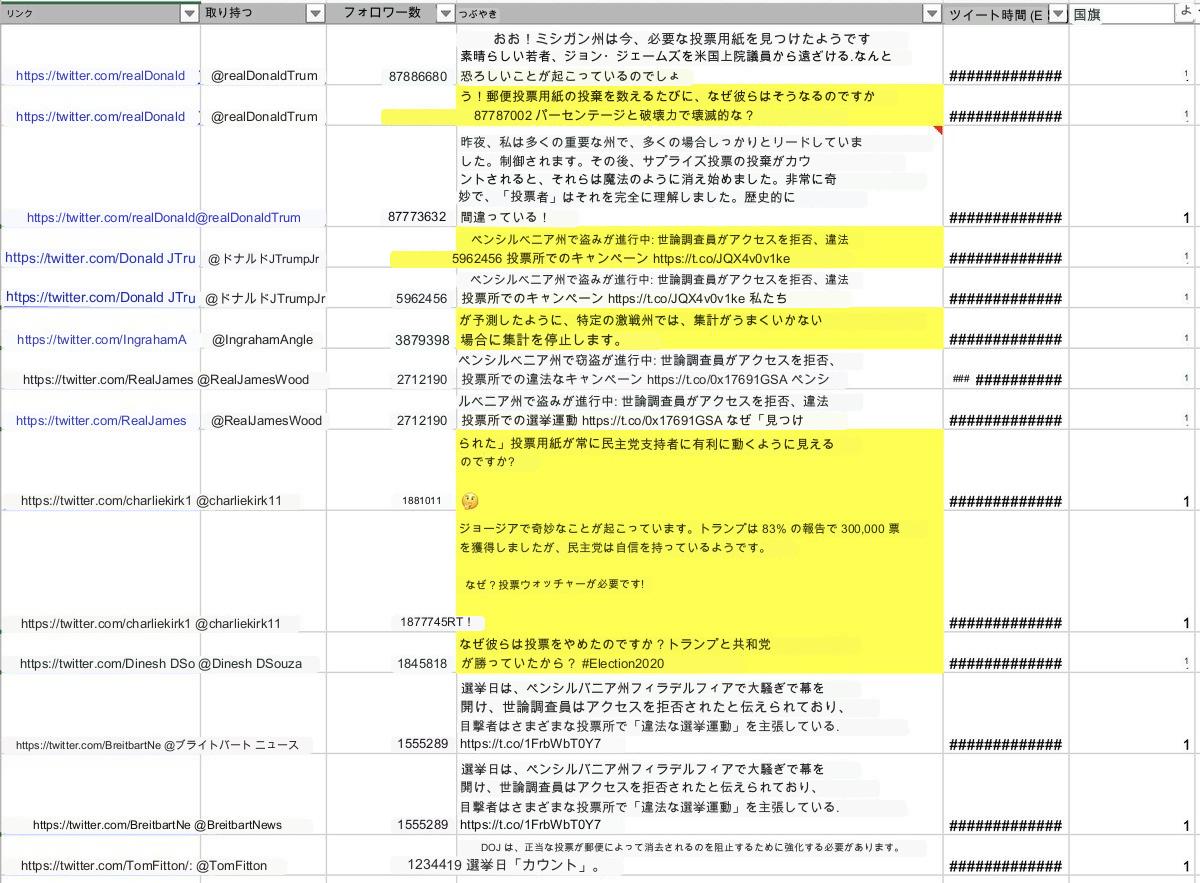Click the thinking face emoji in the tweet
The image size is (1200, 883).
click(x=469, y=500)
